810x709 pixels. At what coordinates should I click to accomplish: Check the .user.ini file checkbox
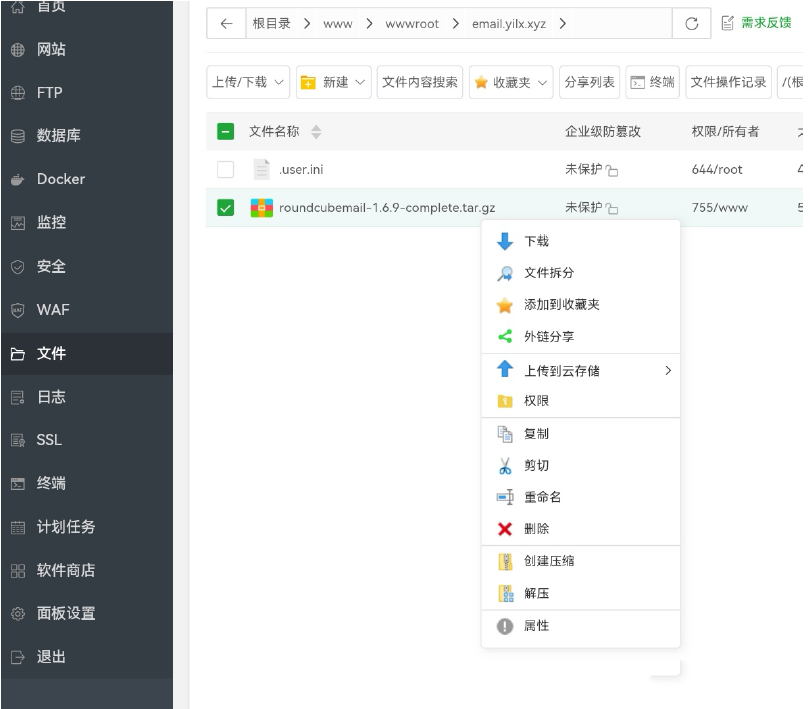(226, 170)
